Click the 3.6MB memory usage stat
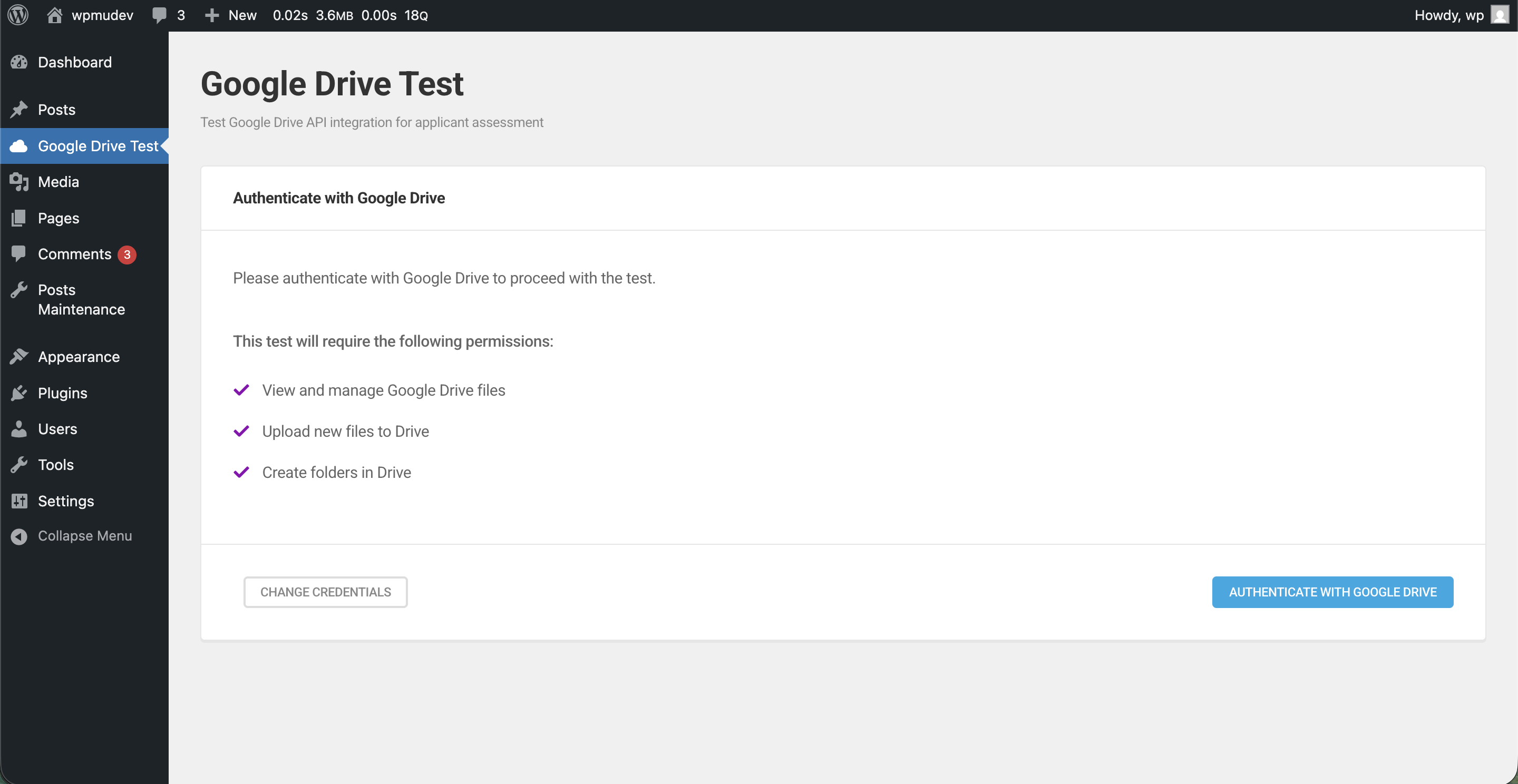The image size is (1518, 784). point(334,15)
